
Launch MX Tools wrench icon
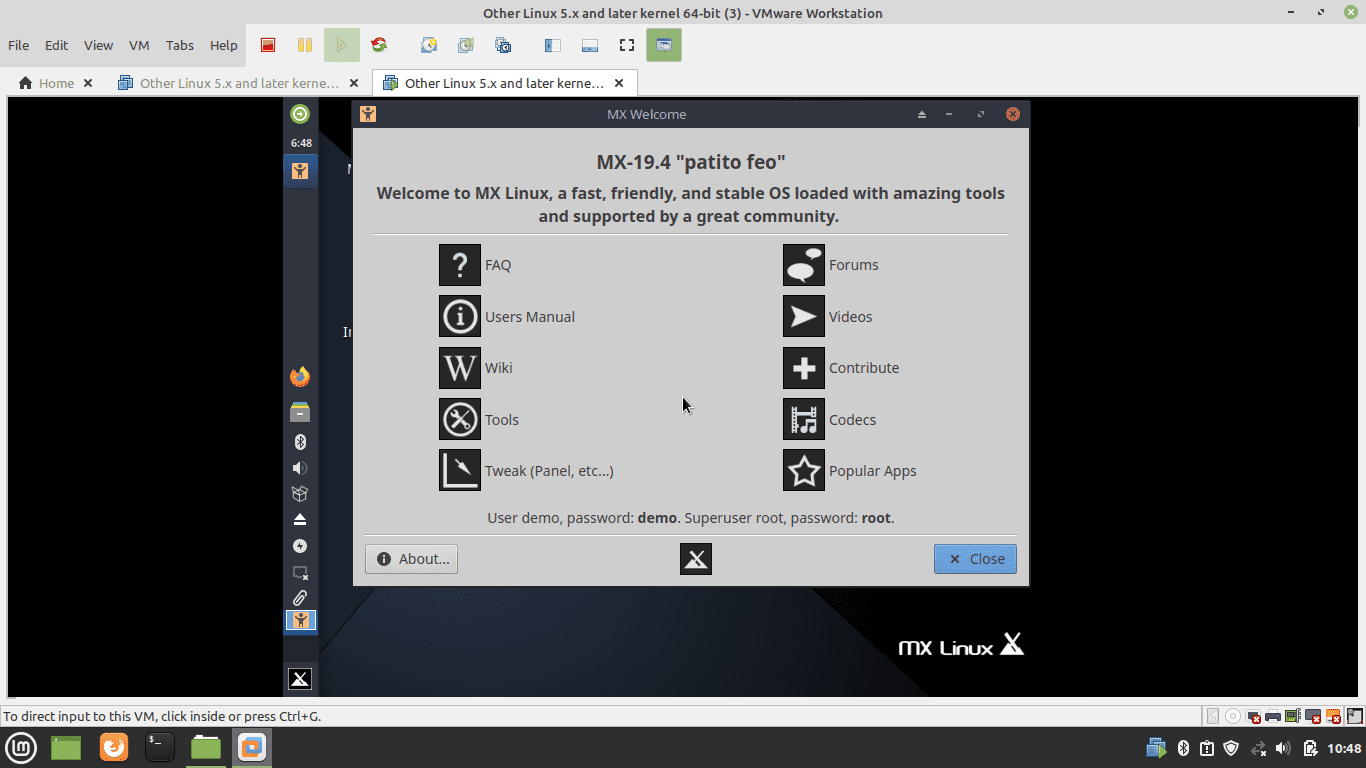pyautogui.click(x=460, y=419)
